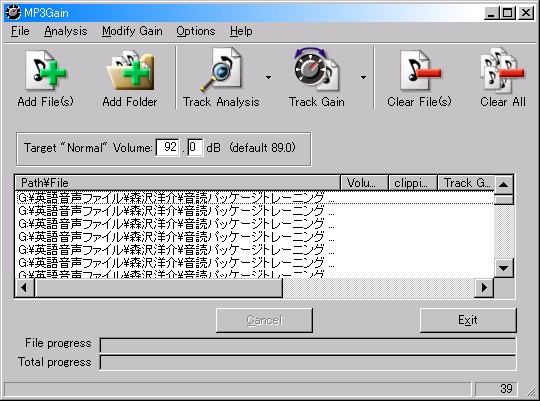Click the clippi... column header
Screen dimensions: 540x401
(x=413, y=183)
